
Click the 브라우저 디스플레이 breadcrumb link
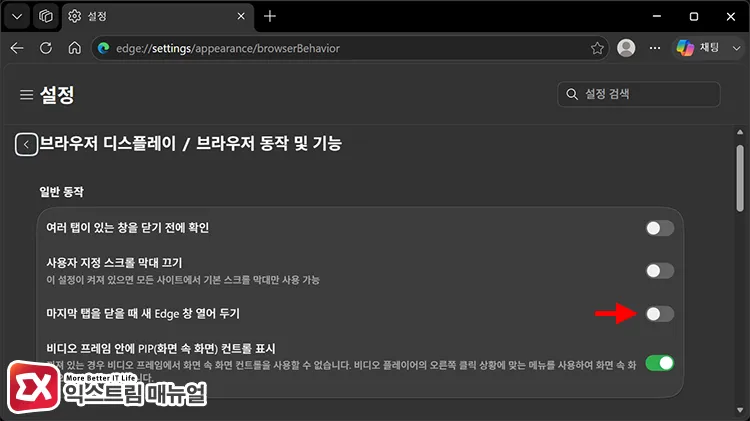108,144
